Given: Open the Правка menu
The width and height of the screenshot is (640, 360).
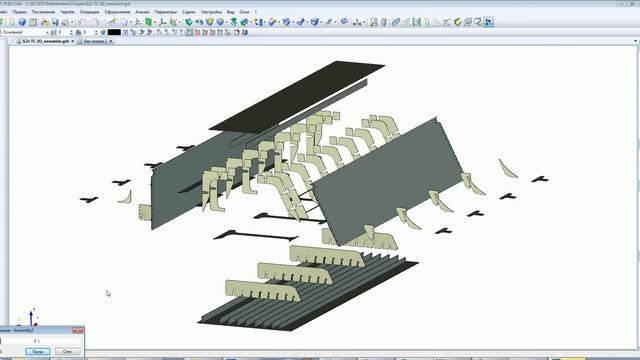Looking at the screenshot, I should point(19,12).
